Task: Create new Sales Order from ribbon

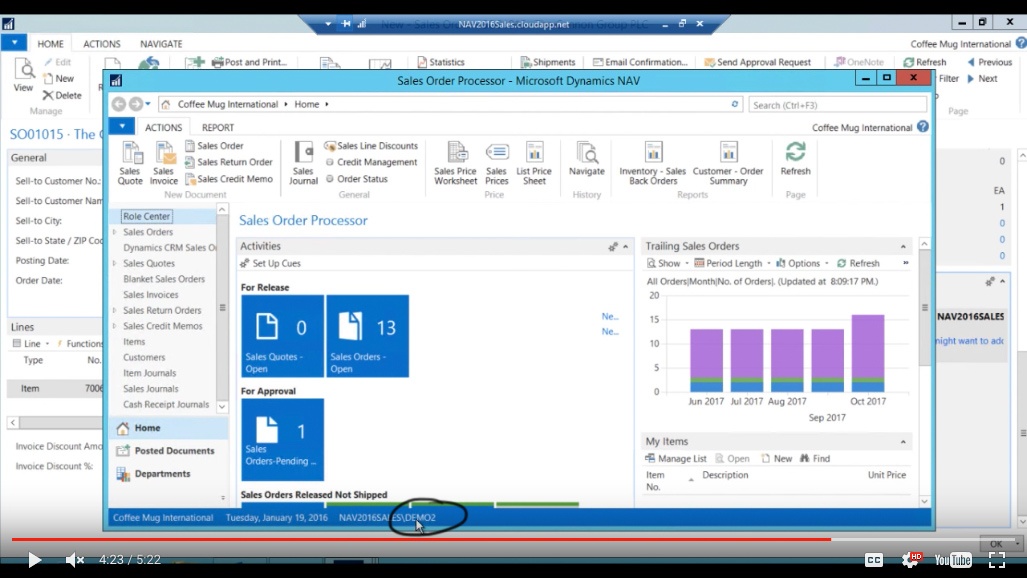Action: [214, 145]
